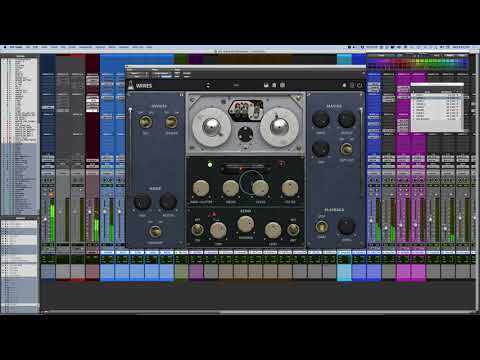Viewport: 480px width, 360px height.
Task: Click the Wires plugin logo icon
Action: (131, 85)
